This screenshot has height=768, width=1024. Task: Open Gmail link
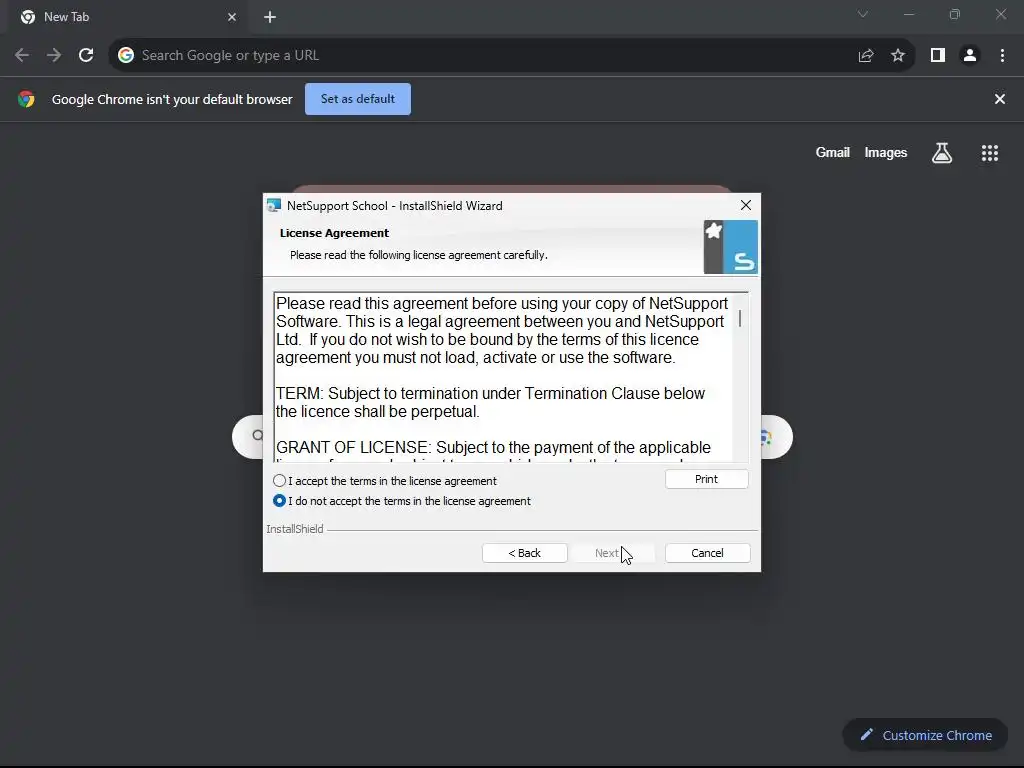833,152
